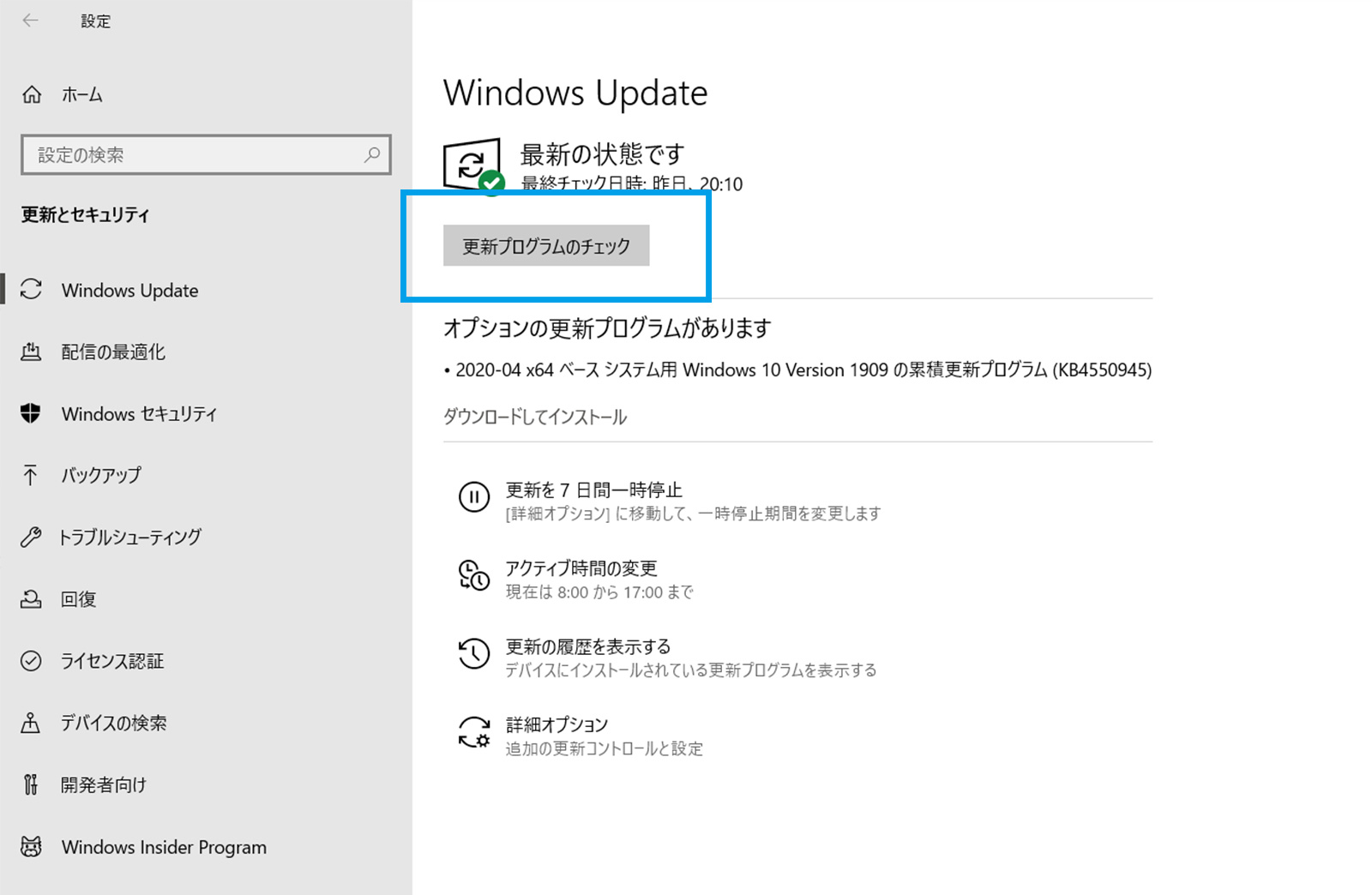
Task: Click the 設定 window title text
Action: pyautogui.click(x=95, y=21)
